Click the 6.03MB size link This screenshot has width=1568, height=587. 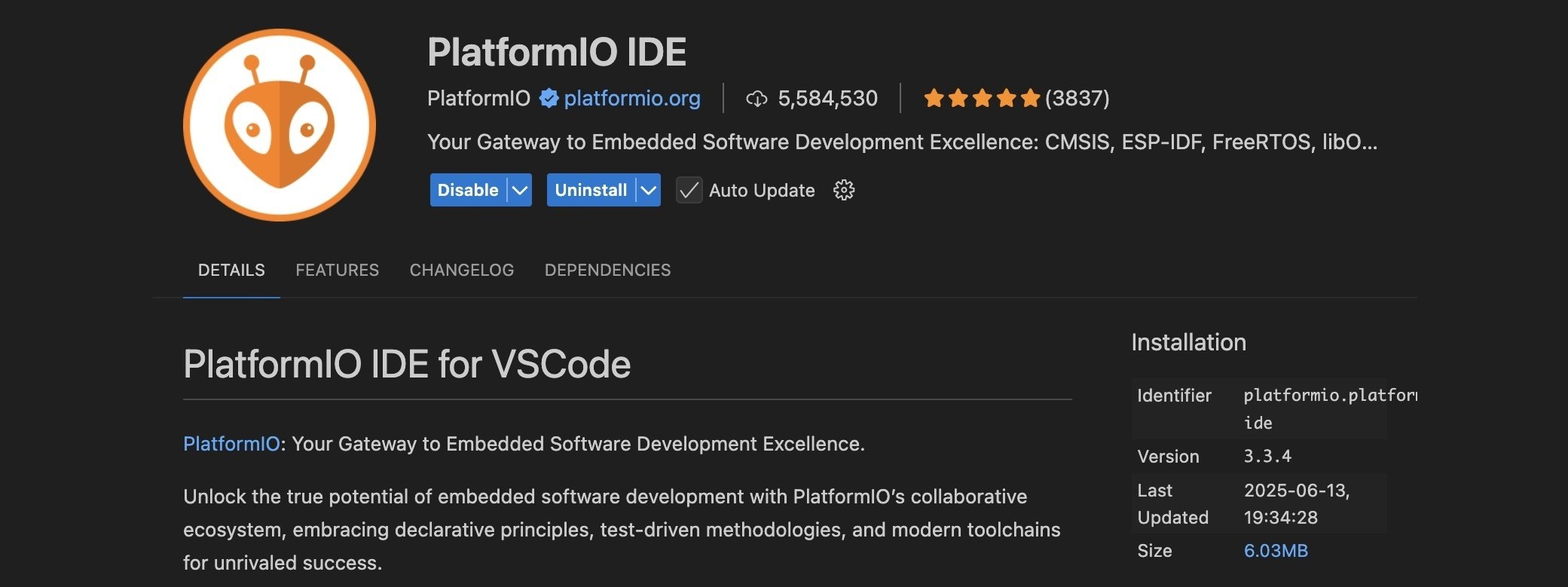pyautogui.click(x=1275, y=551)
